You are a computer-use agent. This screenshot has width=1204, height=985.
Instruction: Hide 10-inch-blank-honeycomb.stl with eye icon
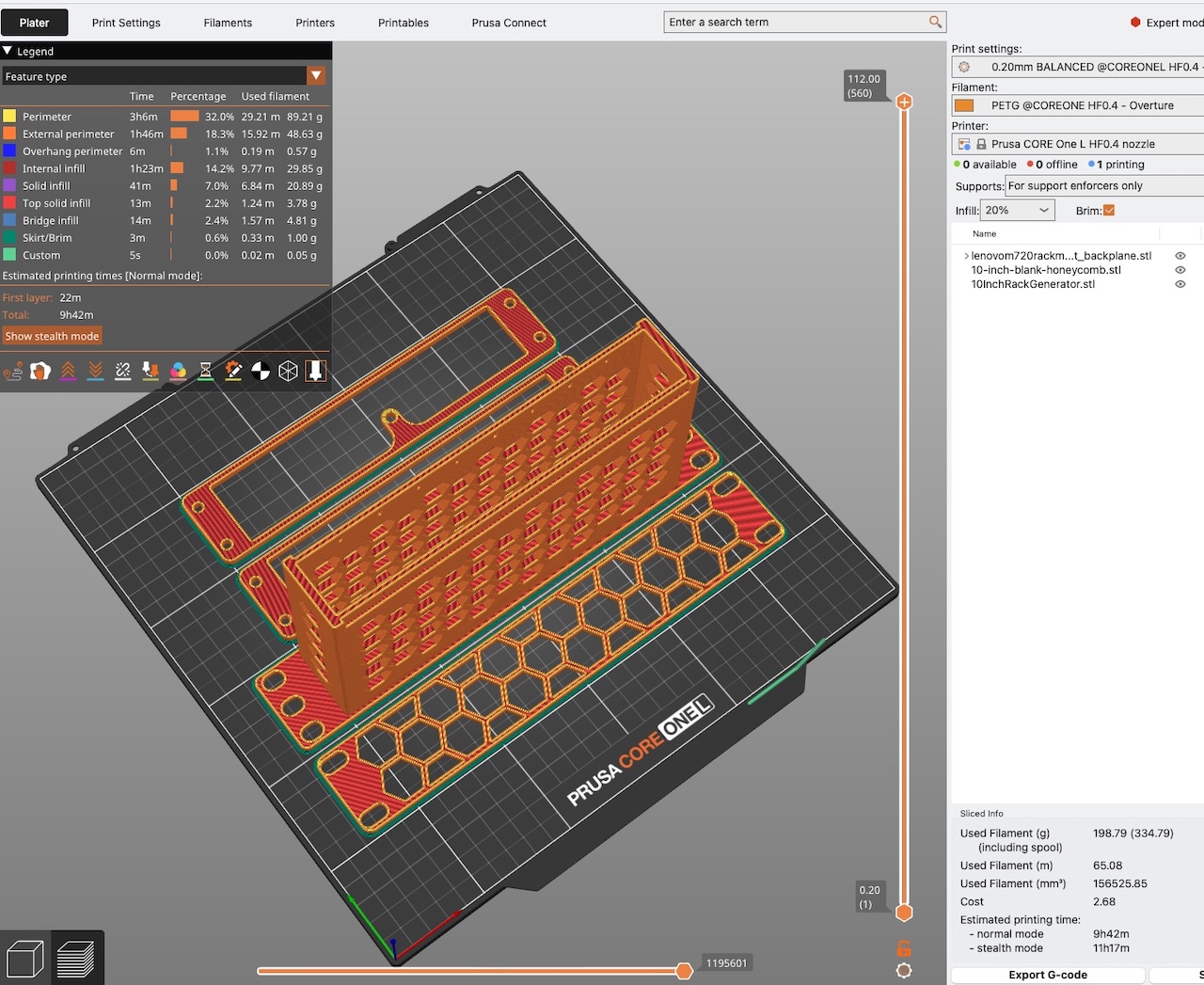(x=1180, y=270)
